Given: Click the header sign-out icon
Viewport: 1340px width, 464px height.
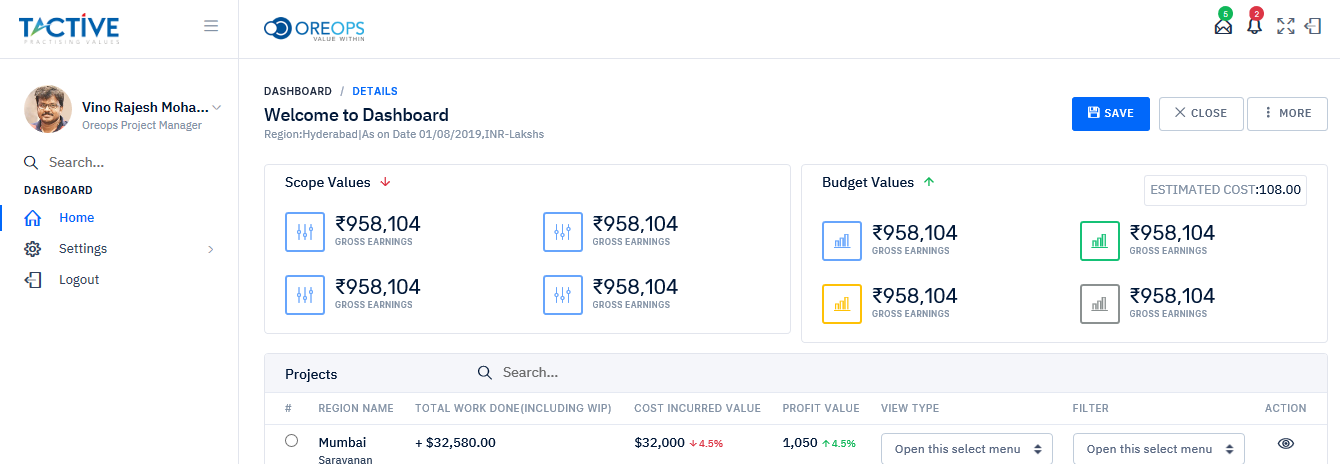Looking at the screenshot, I should (1314, 27).
